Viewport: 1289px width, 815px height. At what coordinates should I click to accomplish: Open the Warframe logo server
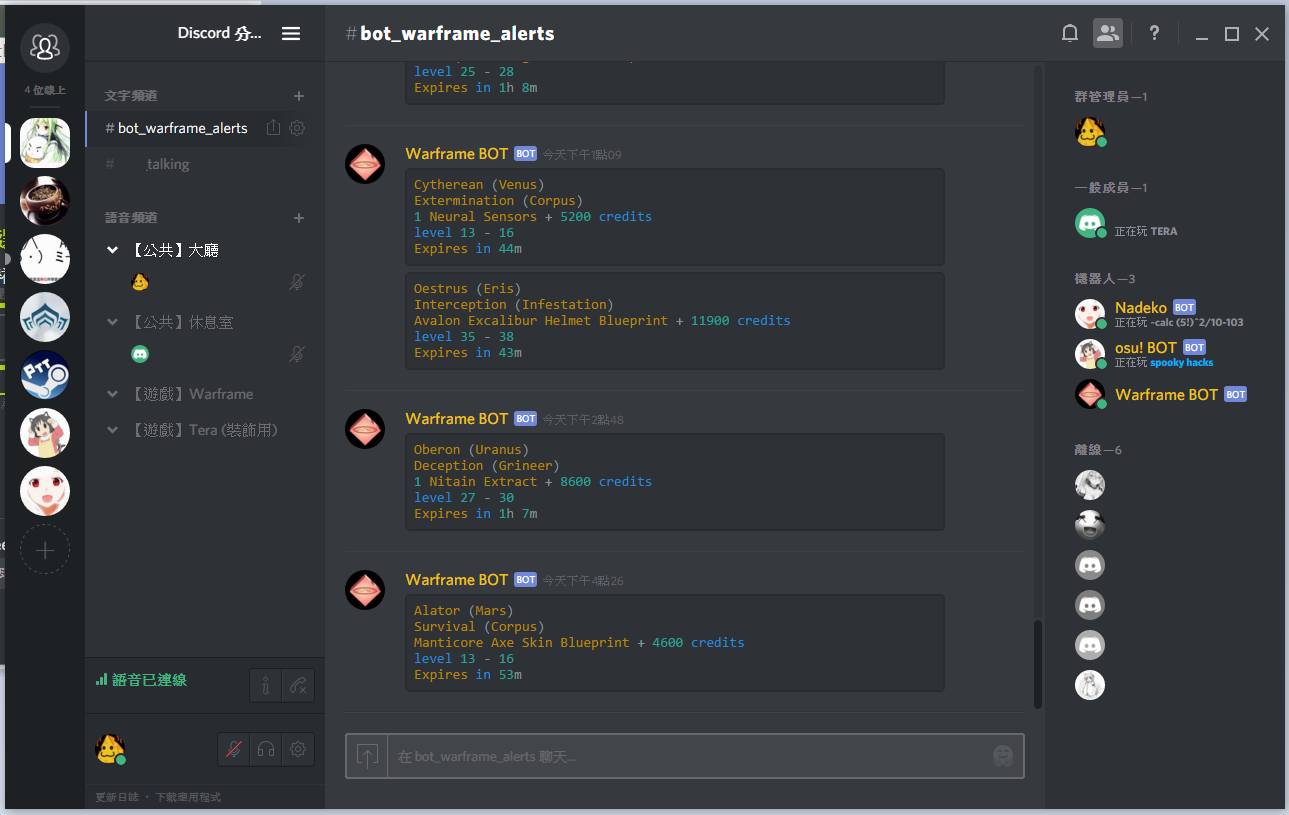click(45, 317)
